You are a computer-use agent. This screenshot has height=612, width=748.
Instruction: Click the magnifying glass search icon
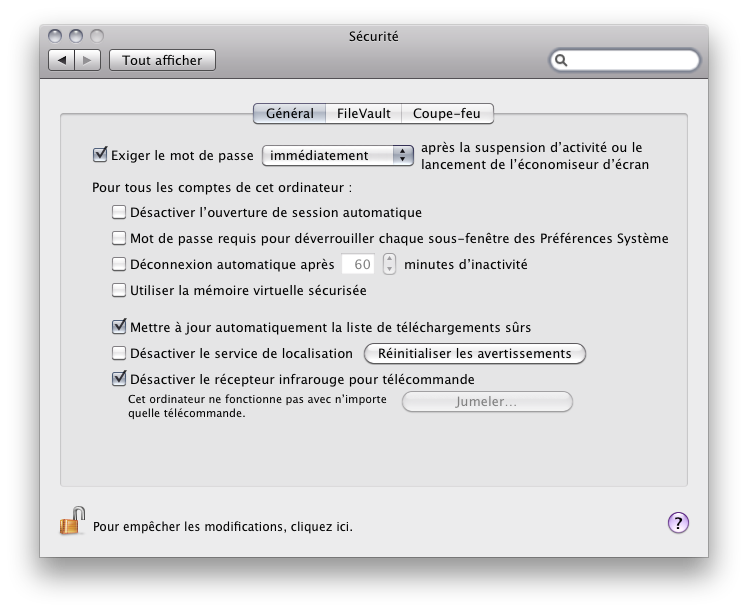563,61
